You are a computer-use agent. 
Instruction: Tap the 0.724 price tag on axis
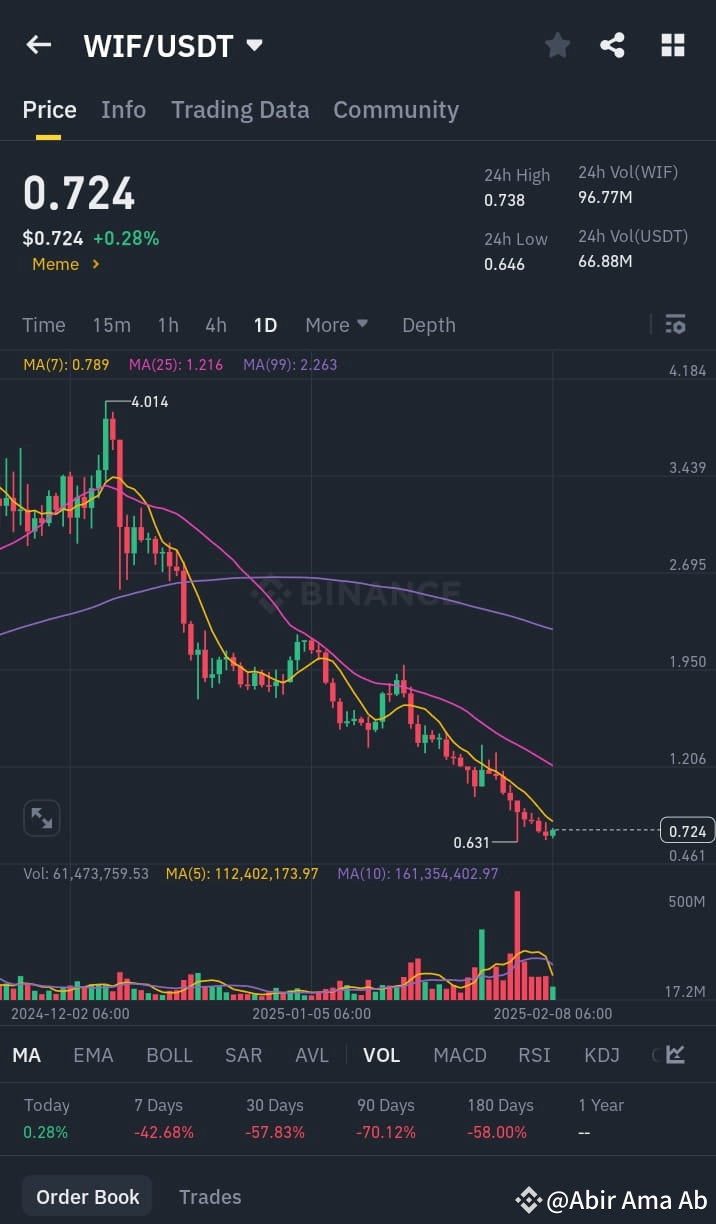pos(688,830)
